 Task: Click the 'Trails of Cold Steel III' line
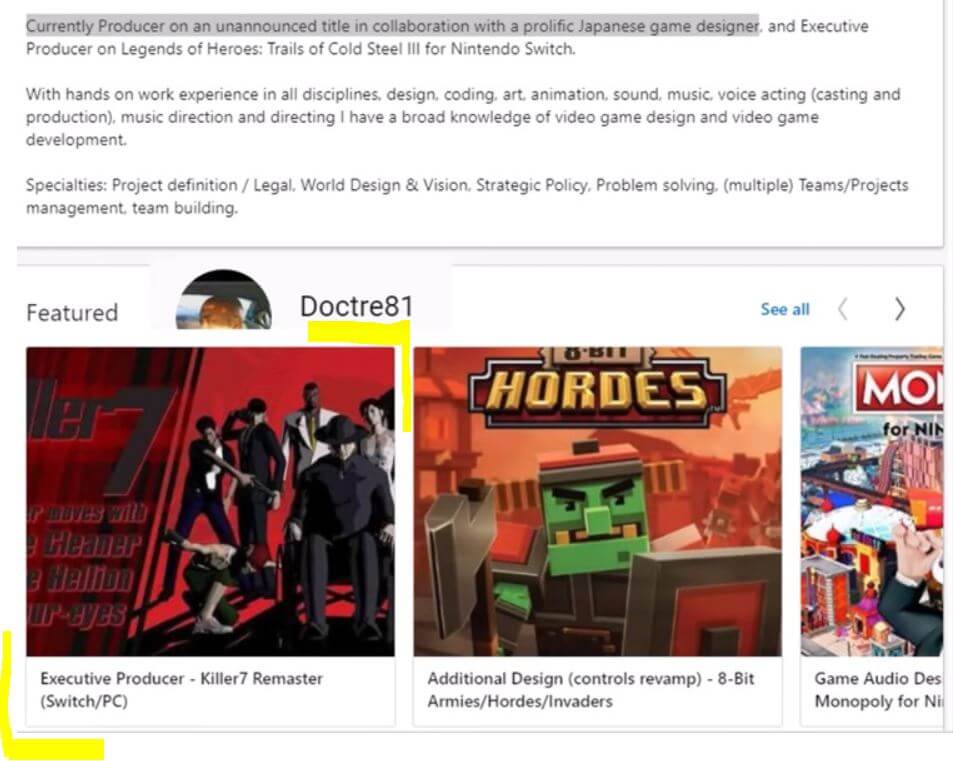pos(300,49)
